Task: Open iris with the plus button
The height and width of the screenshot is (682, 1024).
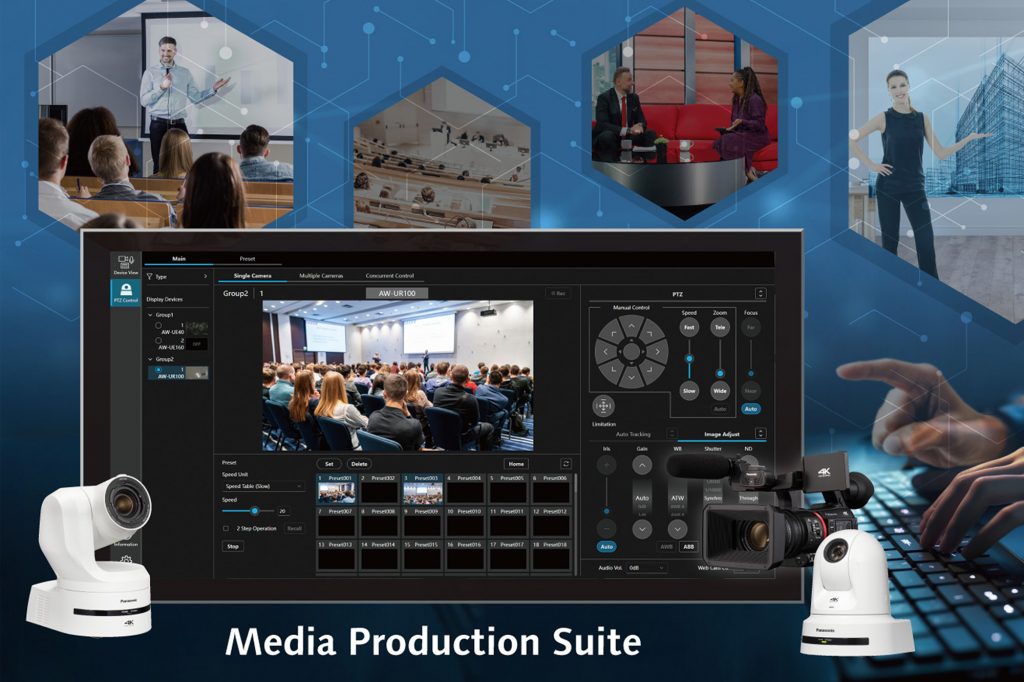Action: point(607,465)
